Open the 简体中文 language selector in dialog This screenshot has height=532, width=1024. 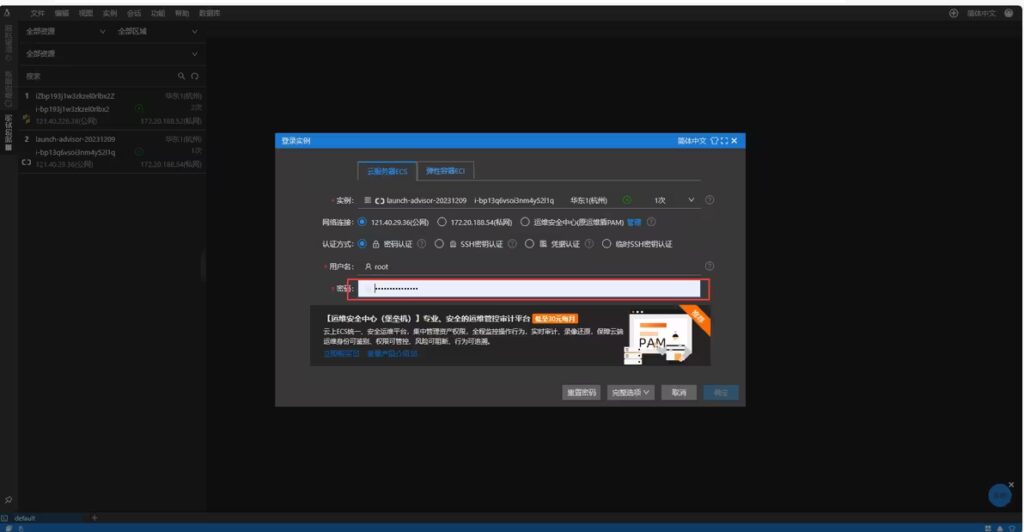tap(692, 141)
